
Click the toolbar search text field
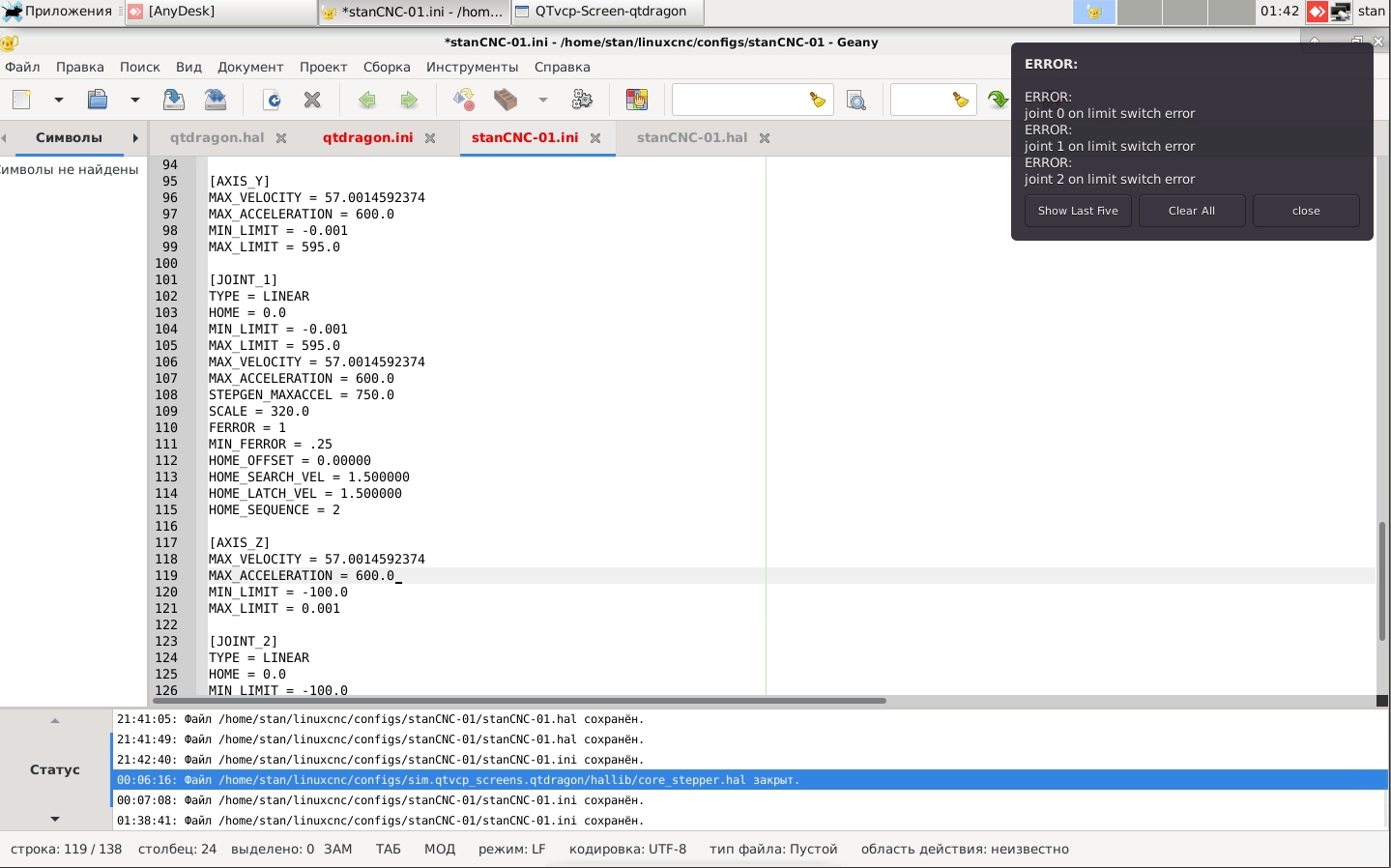point(739,100)
